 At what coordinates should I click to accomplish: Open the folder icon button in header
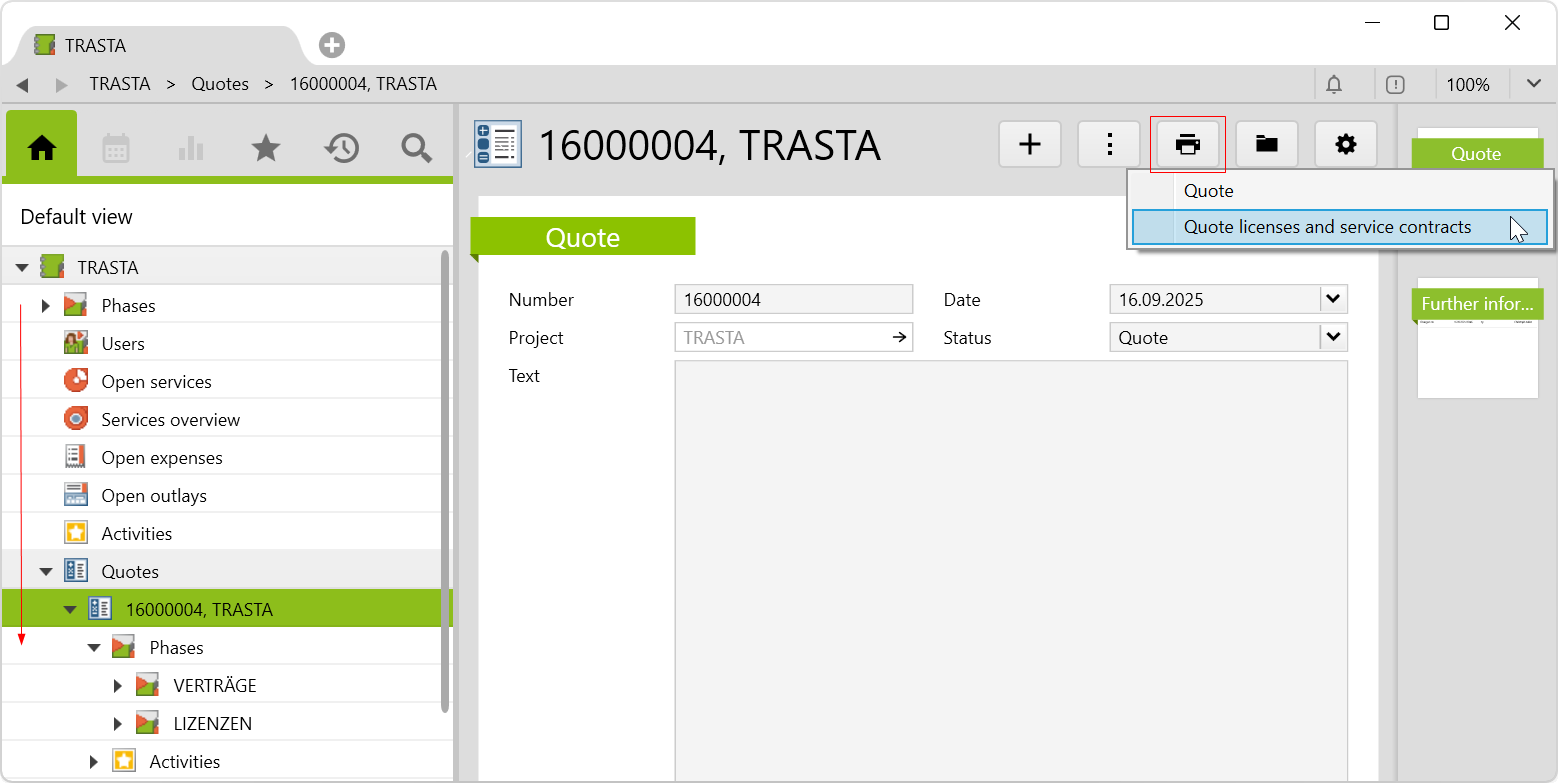click(1266, 145)
